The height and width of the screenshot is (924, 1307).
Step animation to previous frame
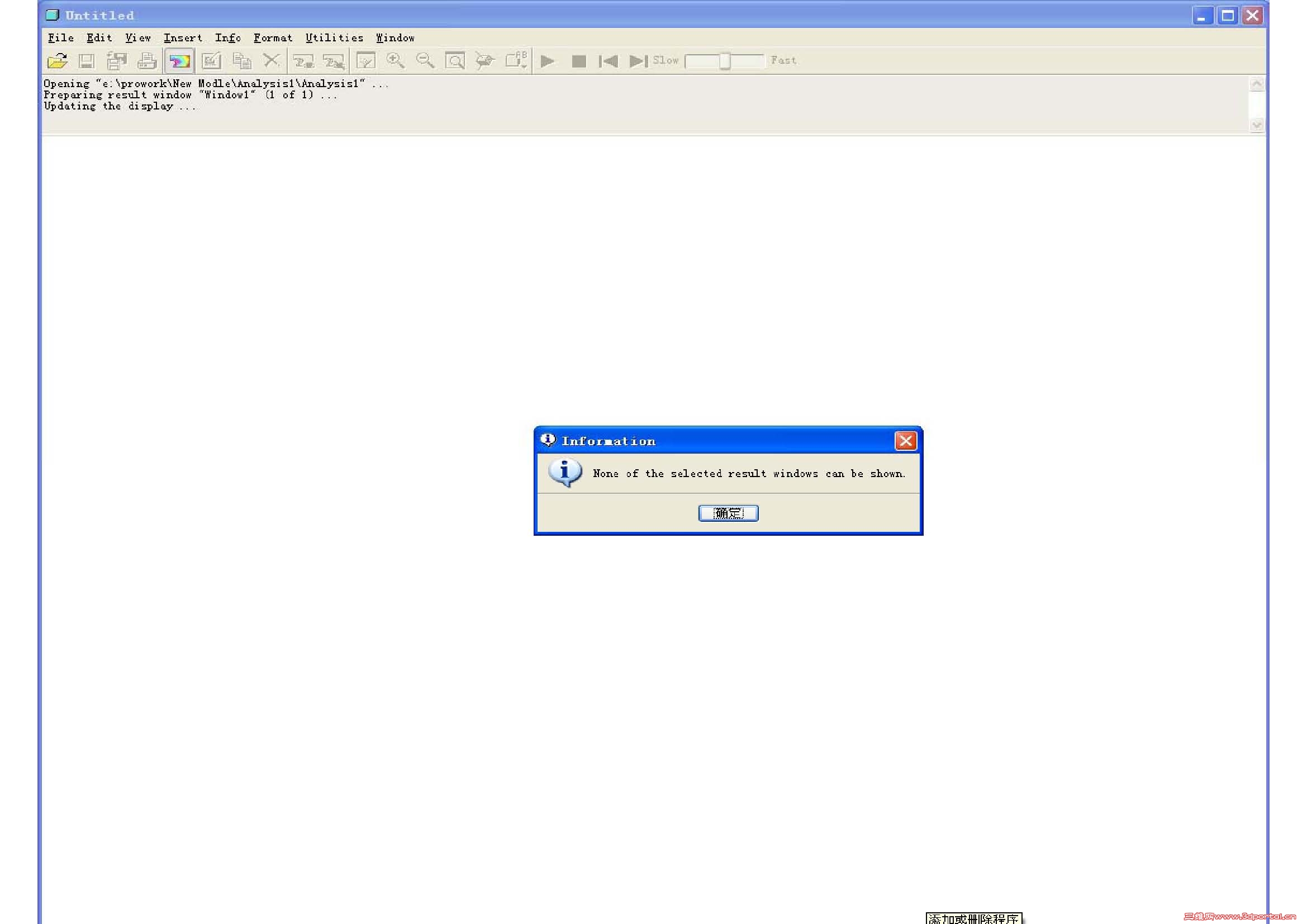coord(608,61)
